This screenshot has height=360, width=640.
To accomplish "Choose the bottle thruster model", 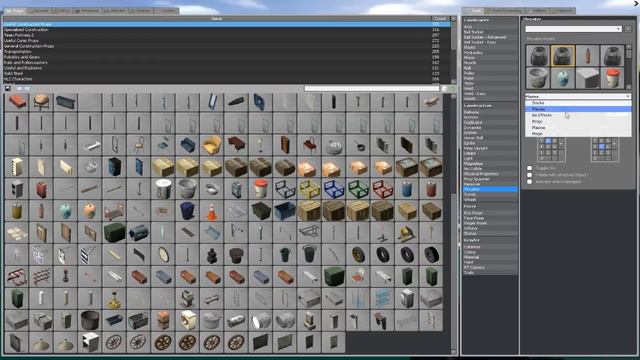I will pyautogui.click(x=587, y=56).
